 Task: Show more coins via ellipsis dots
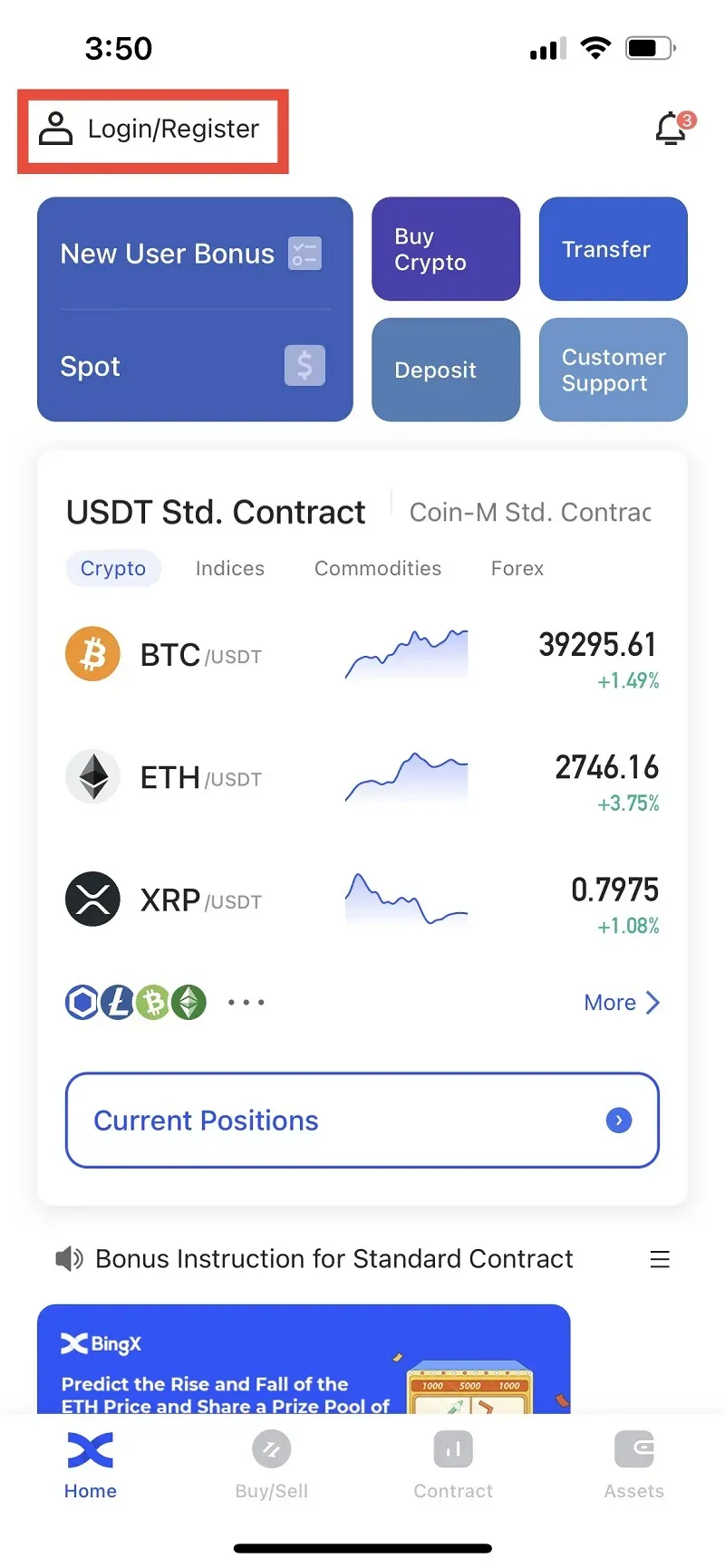246,1003
